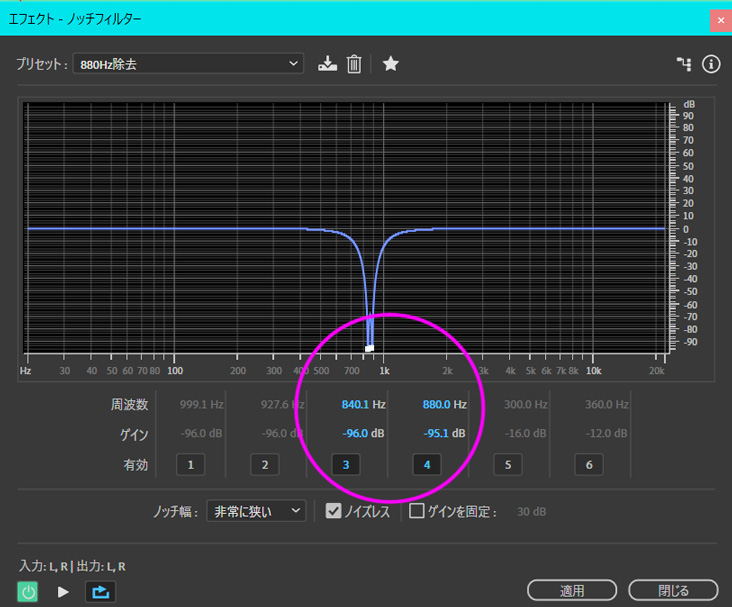
Task: Enable the ノイズレス checkbox
Action: pyautogui.click(x=334, y=511)
